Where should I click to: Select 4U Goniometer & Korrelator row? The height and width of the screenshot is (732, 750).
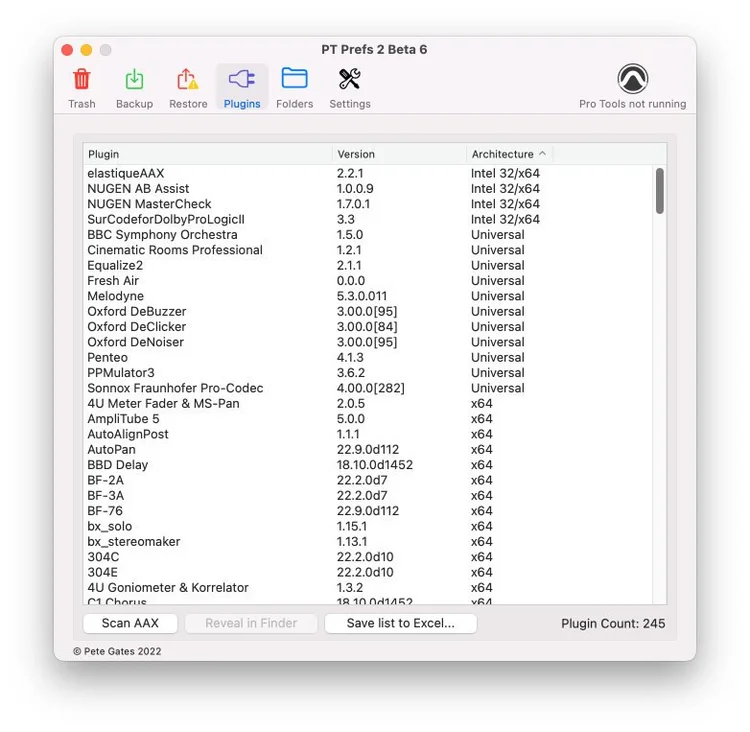pos(367,588)
